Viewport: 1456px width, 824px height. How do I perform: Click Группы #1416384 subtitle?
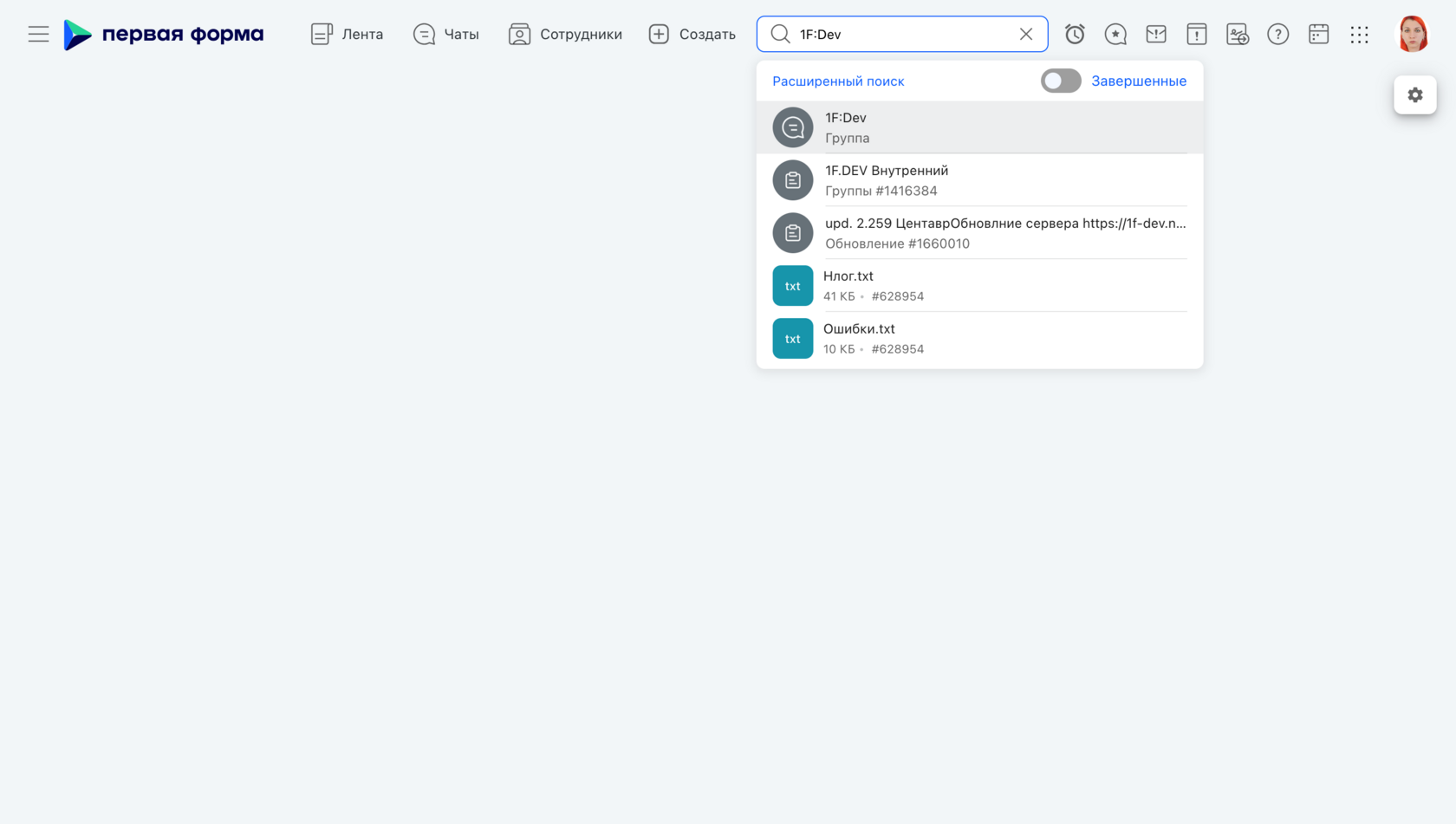pos(881,191)
